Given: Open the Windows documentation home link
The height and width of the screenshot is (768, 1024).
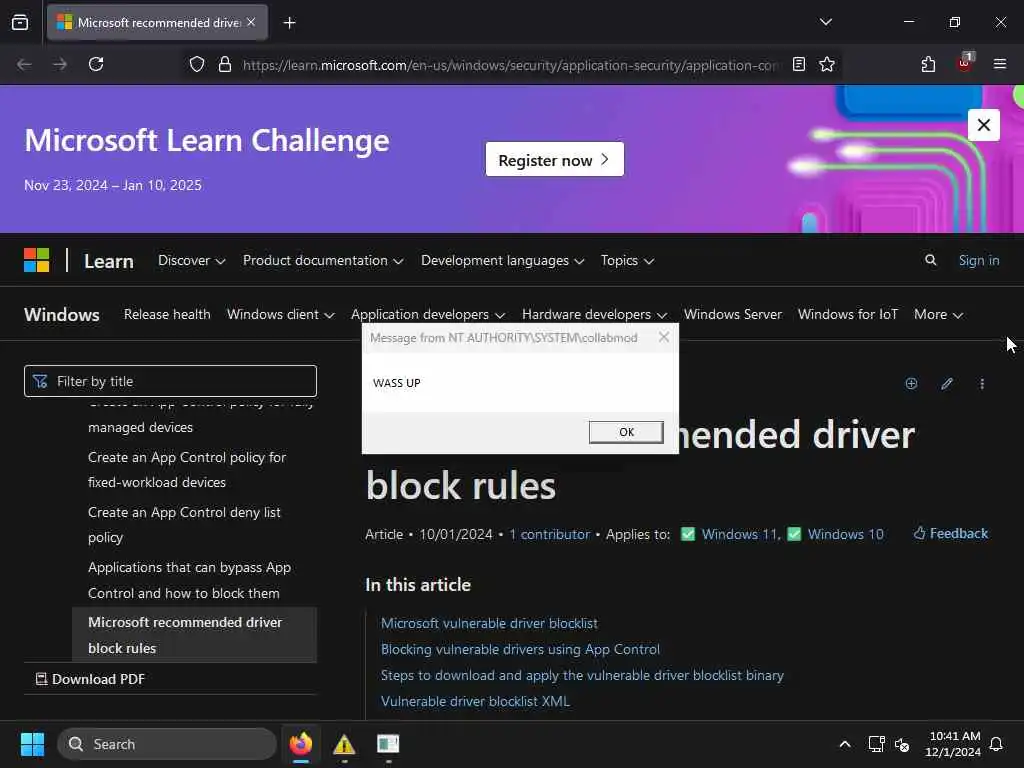Looking at the screenshot, I should (62, 314).
